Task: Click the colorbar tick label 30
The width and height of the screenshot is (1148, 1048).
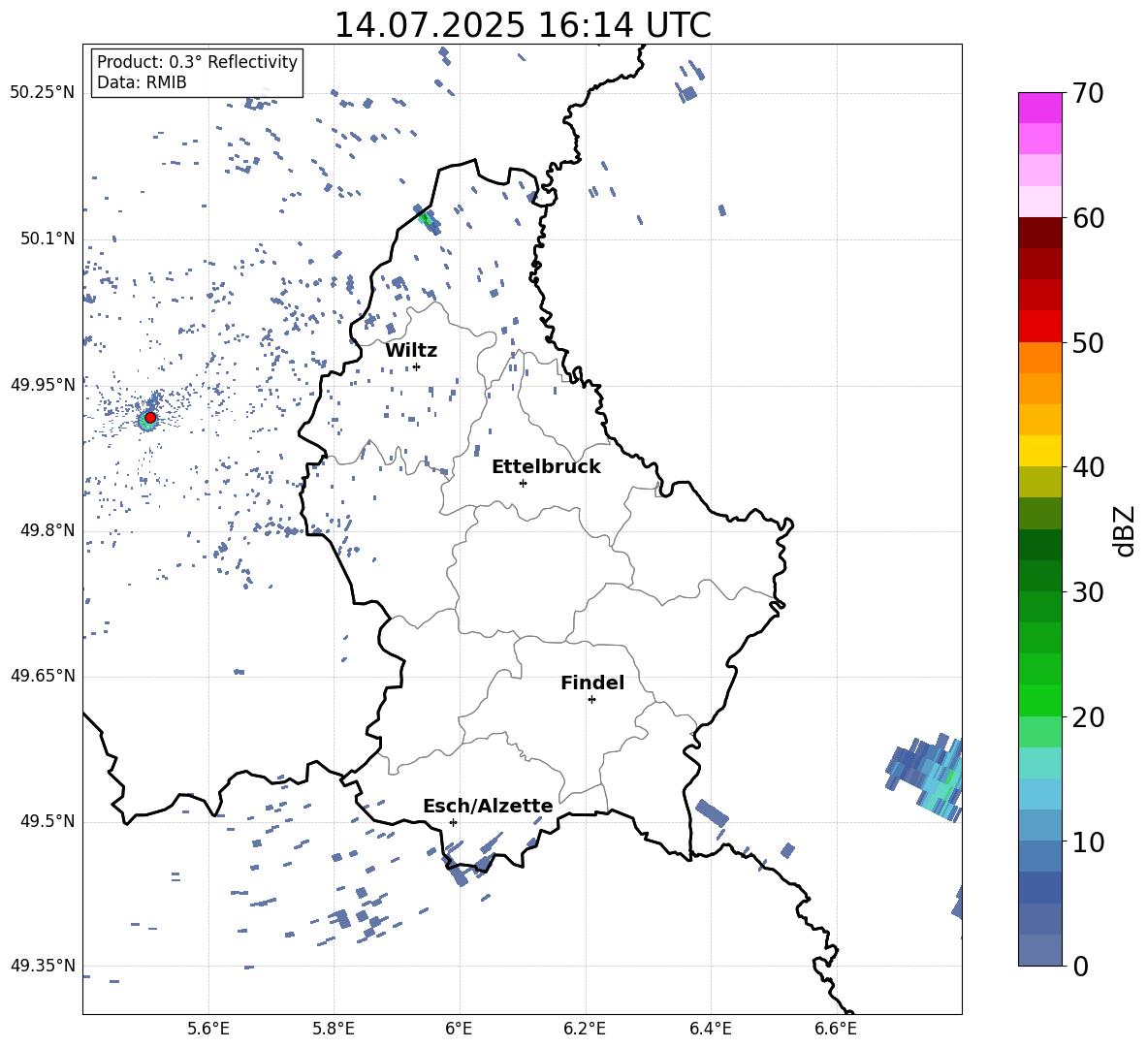Action: (x=1088, y=592)
